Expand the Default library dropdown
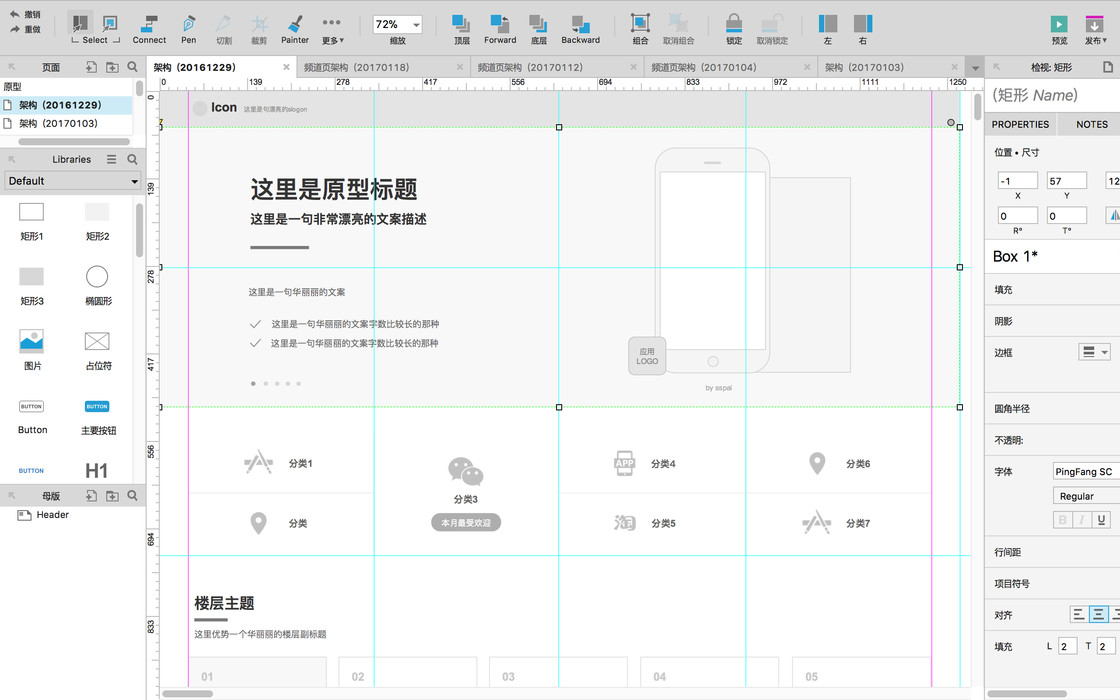Viewport: 1120px width, 700px height. coord(73,181)
